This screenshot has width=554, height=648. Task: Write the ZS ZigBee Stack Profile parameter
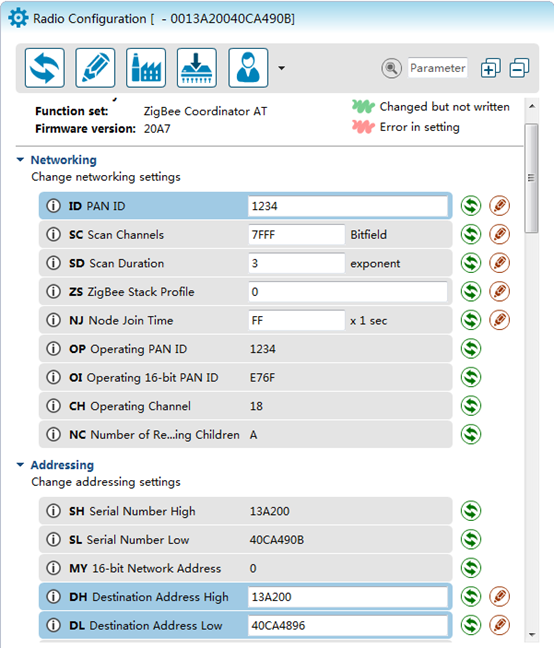click(x=499, y=291)
